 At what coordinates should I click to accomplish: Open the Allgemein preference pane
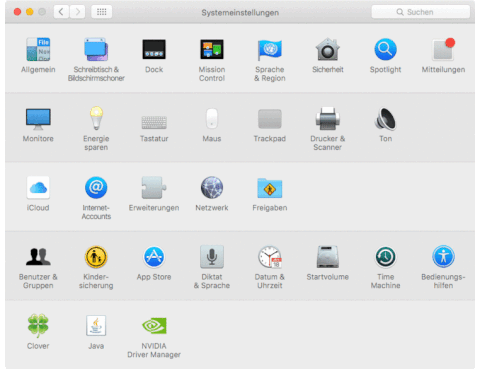38,49
